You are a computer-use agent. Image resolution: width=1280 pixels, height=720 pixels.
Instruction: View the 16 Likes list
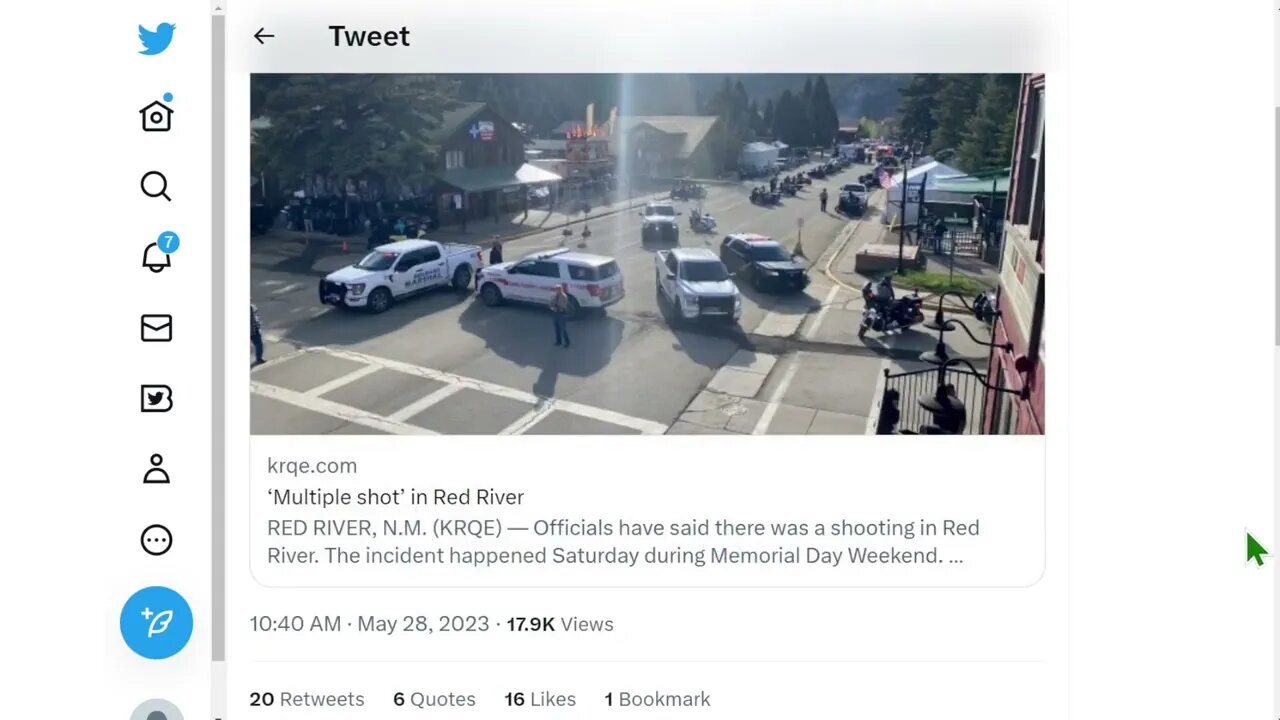540,699
